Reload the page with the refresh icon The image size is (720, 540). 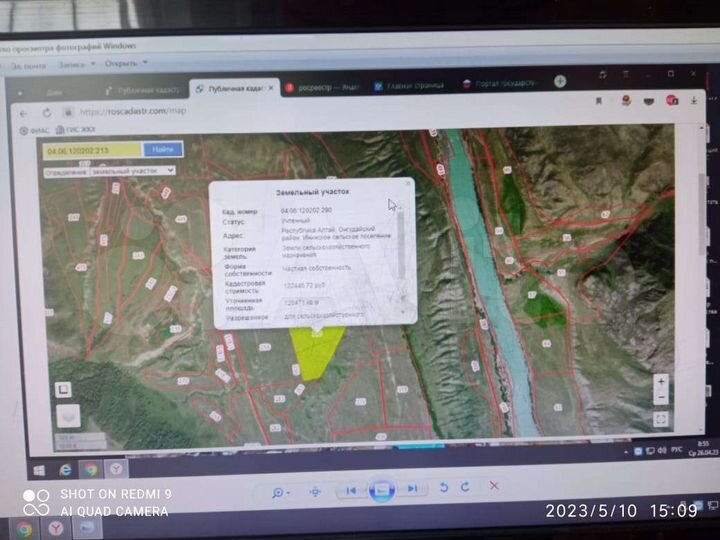point(64,113)
